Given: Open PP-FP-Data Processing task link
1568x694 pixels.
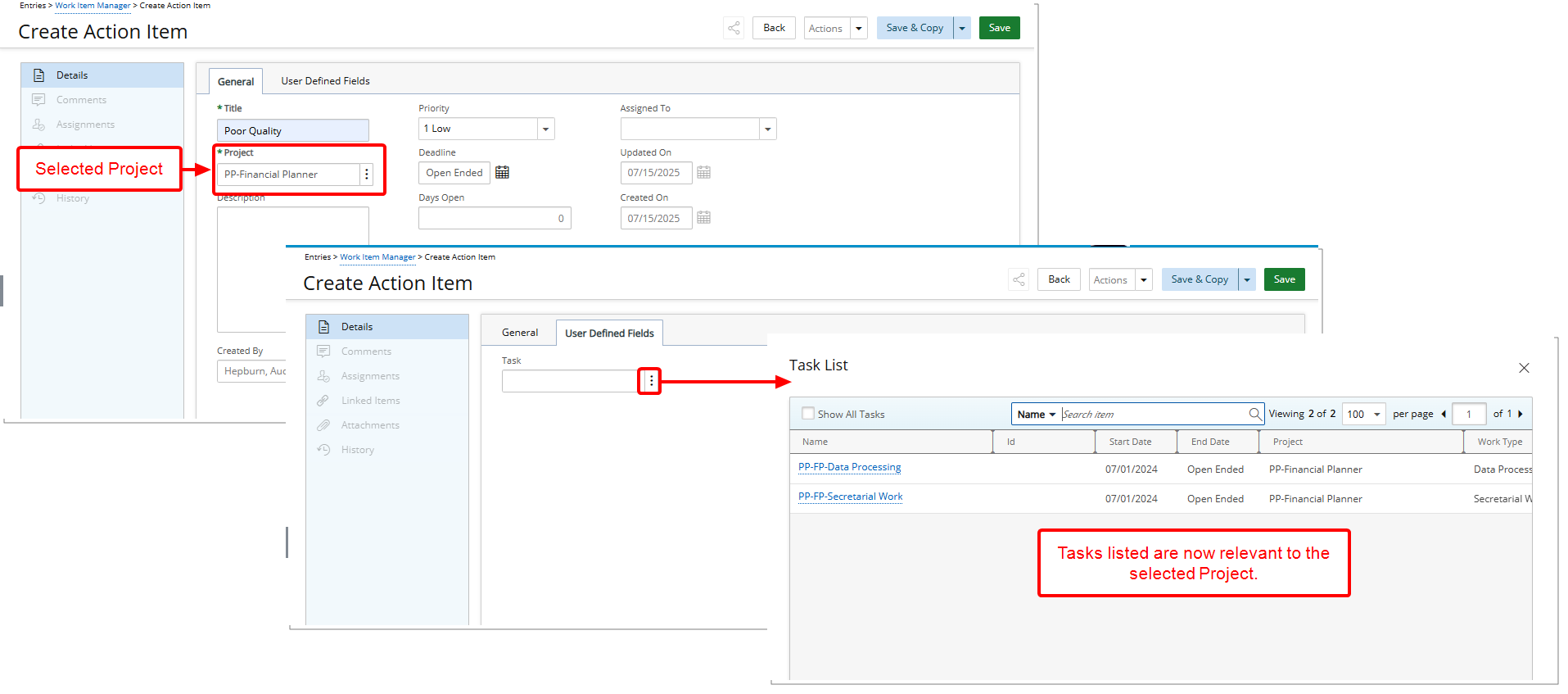Looking at the screenshot, I should [x=849, y=467].
